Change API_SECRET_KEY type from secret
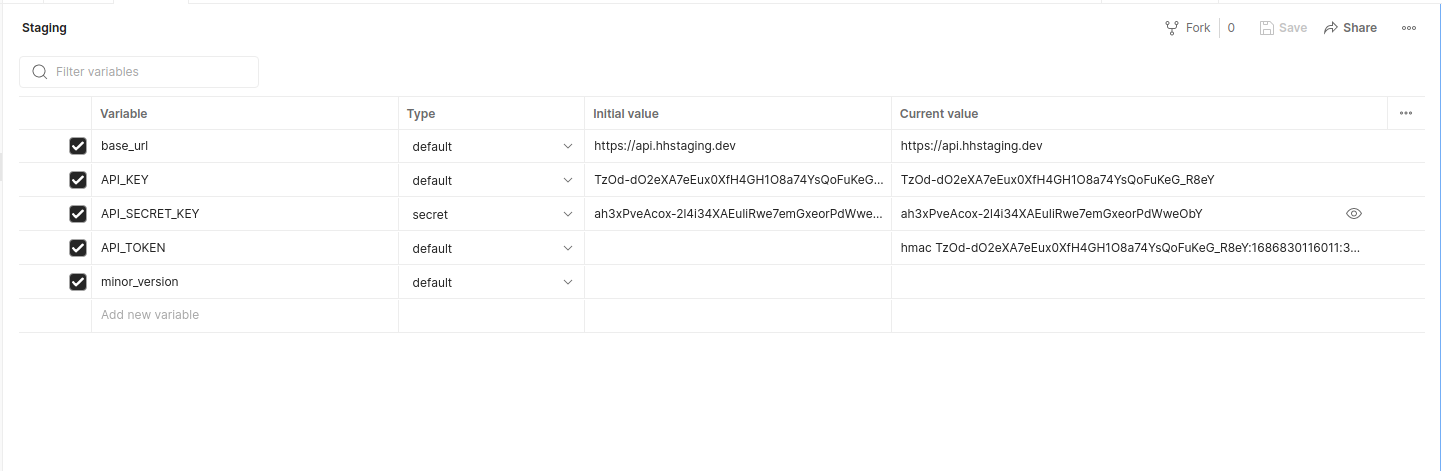Image resolution: width=1442 pixels, height=471 pixels. pyautogui.click(x=491, y=214)
